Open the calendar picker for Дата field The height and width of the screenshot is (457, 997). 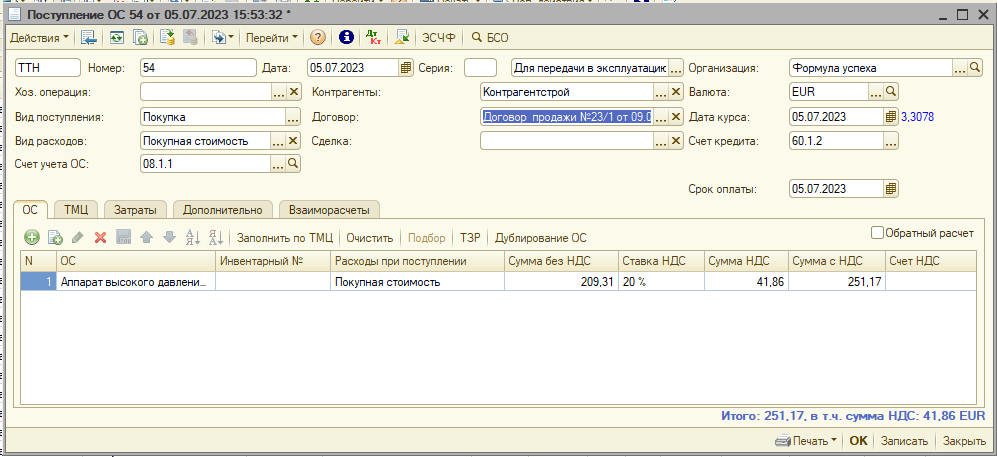click(406, 68)
